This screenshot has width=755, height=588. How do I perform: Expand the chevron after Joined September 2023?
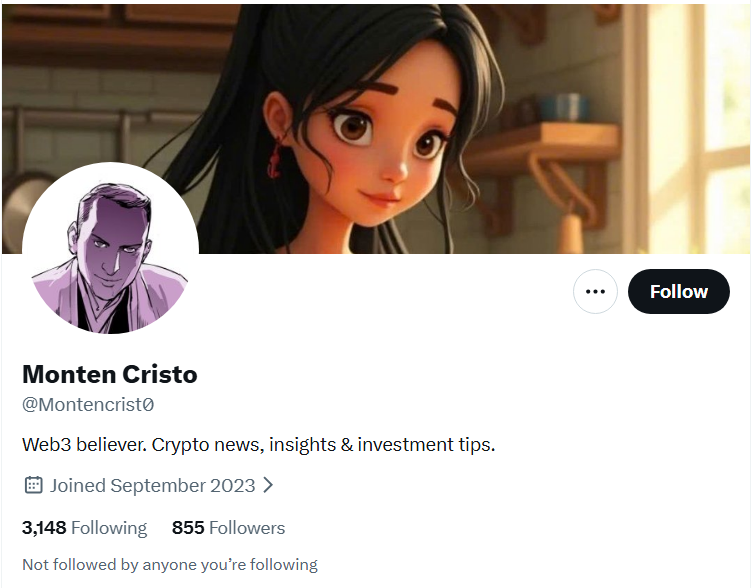click(268, 485)
